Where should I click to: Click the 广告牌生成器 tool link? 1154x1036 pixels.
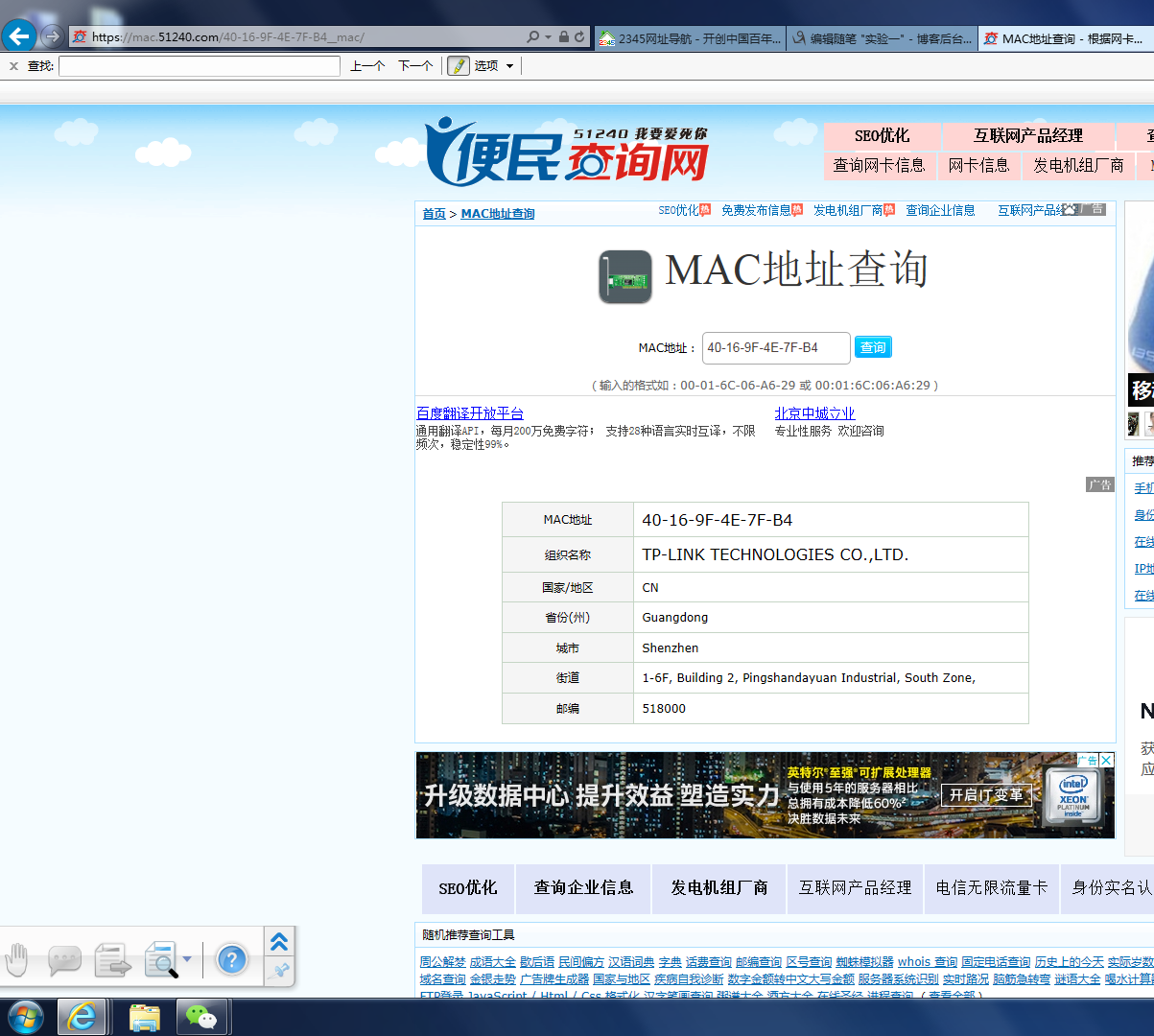554,979
